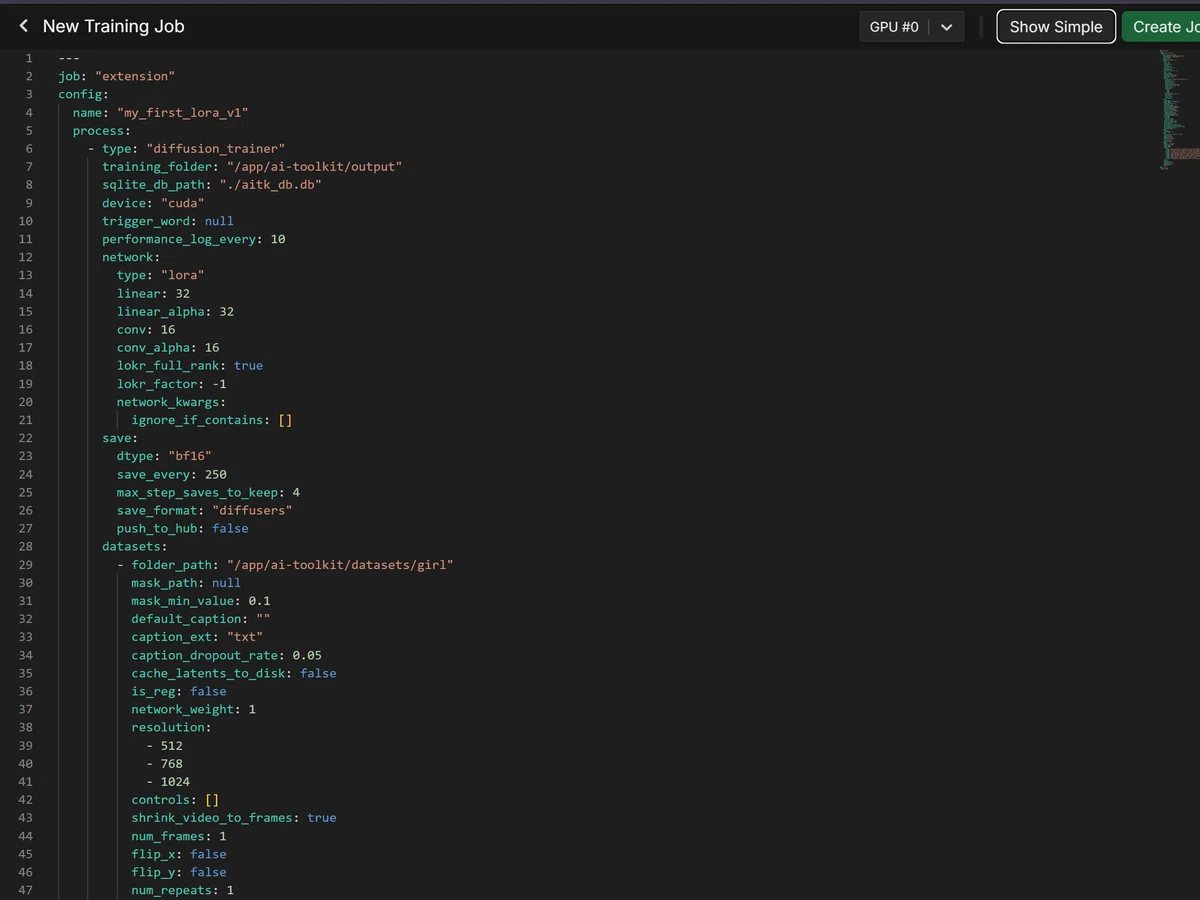Click the network_weight: 1 line
The width and height of the screenshot is (1200, 900).
tap(193, 709)
